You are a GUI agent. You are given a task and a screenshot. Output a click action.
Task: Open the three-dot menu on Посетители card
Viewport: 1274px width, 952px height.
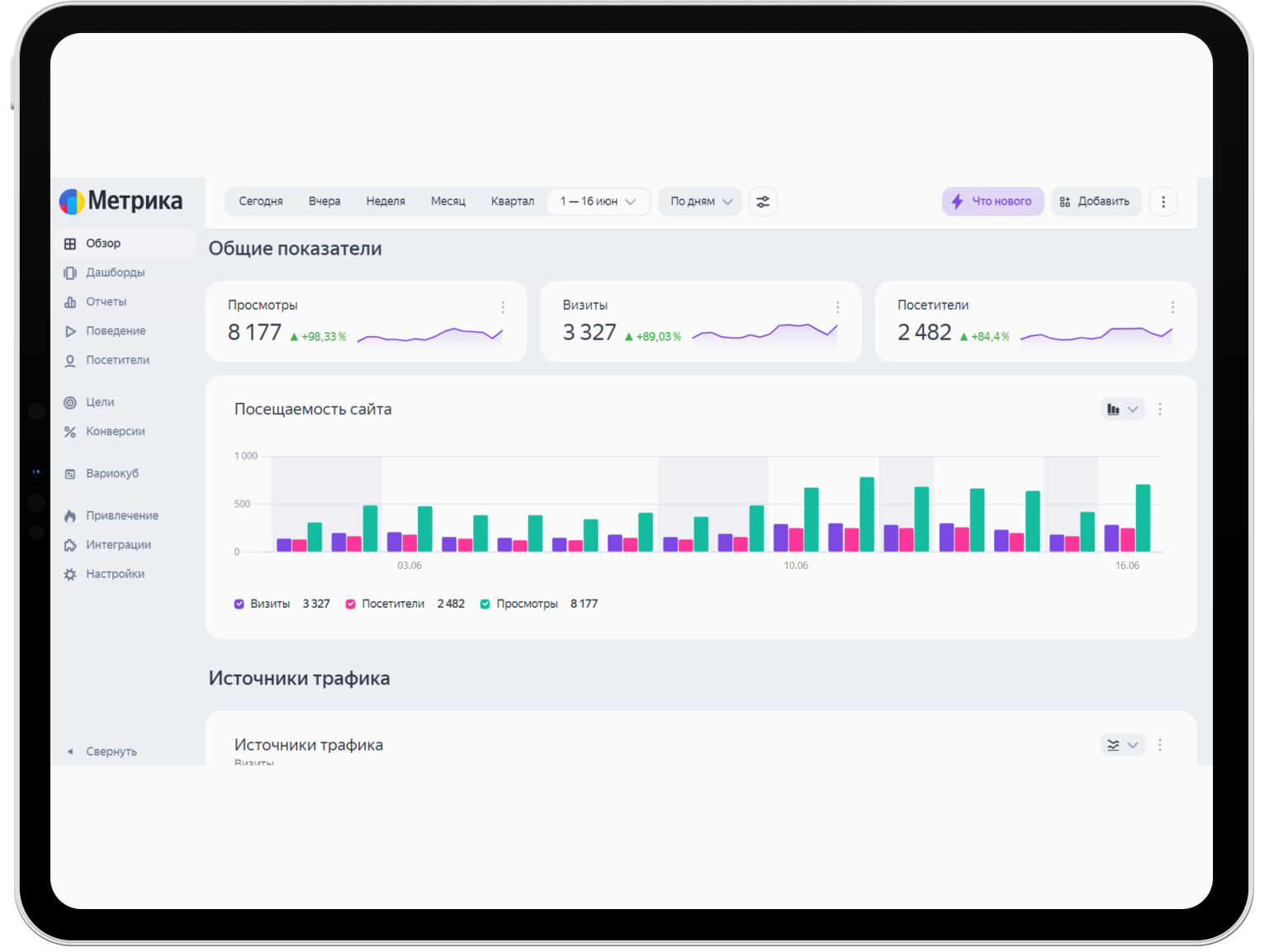tap(1172, 307)
